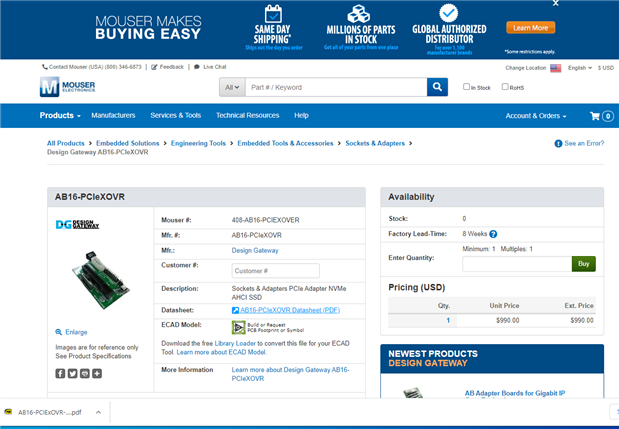Open the English language dropdown

tap(580, 68)
